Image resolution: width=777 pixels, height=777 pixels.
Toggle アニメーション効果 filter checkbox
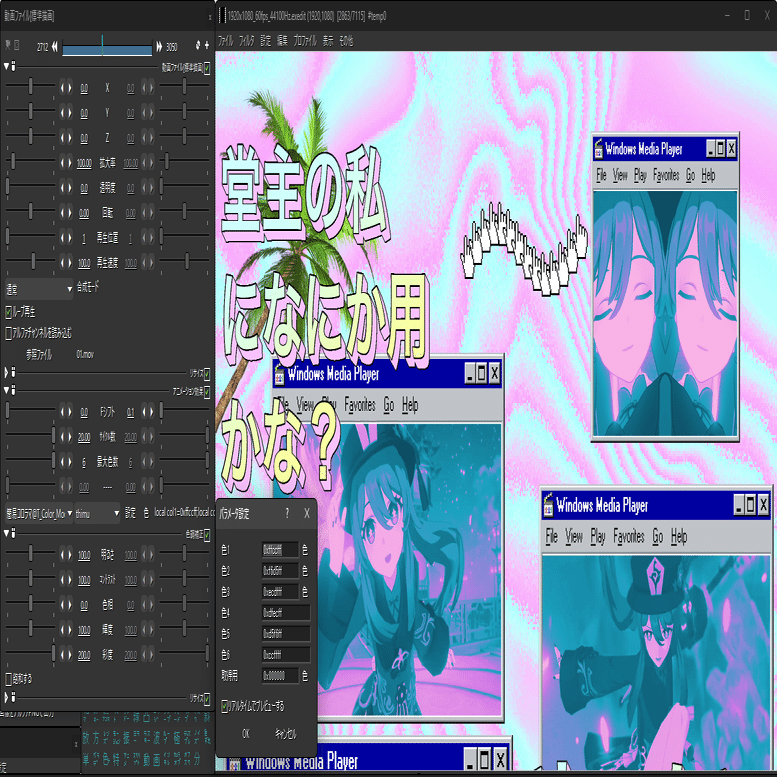pos(207,392)
